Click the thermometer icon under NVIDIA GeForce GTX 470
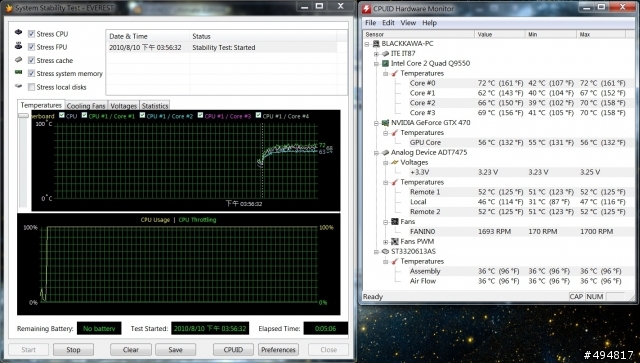This screenshot has height=363, width=640. point(395,133)
